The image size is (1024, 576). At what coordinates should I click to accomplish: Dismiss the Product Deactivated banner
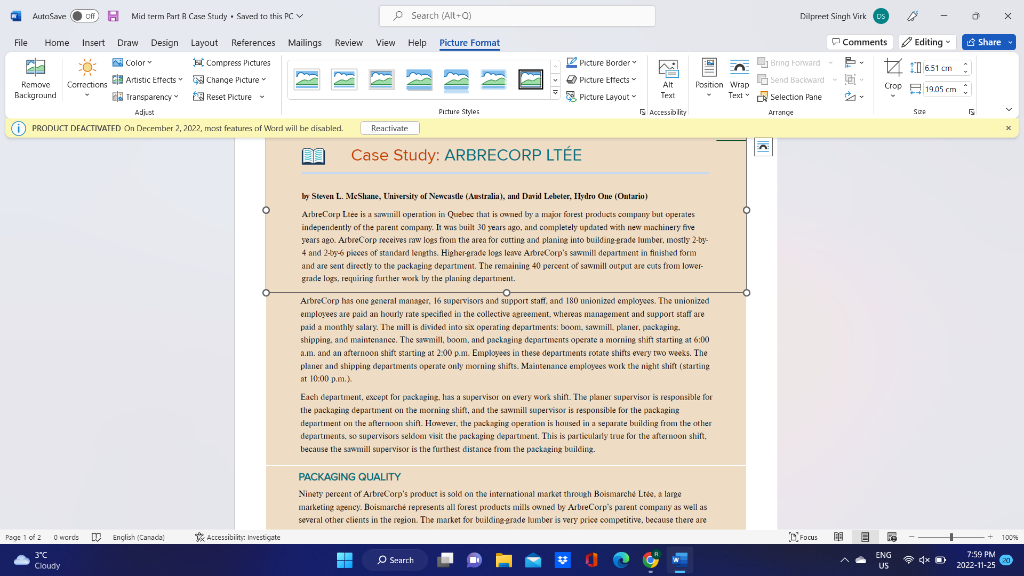(1008, 128)
